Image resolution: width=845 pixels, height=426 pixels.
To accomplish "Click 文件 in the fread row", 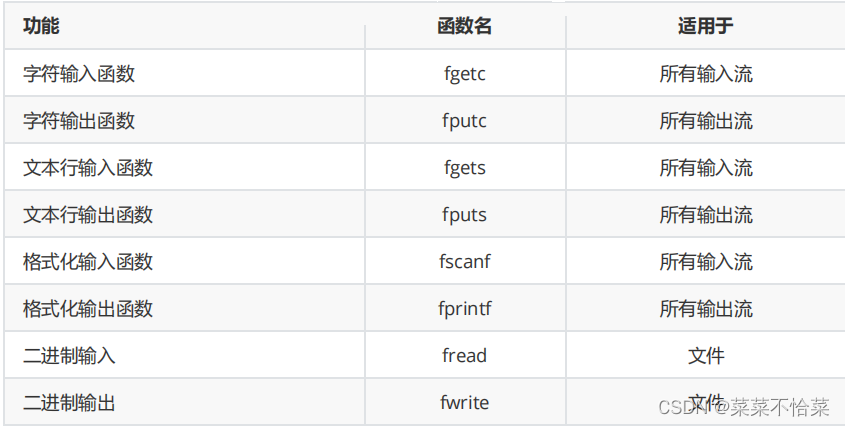I will pos(706,356).
